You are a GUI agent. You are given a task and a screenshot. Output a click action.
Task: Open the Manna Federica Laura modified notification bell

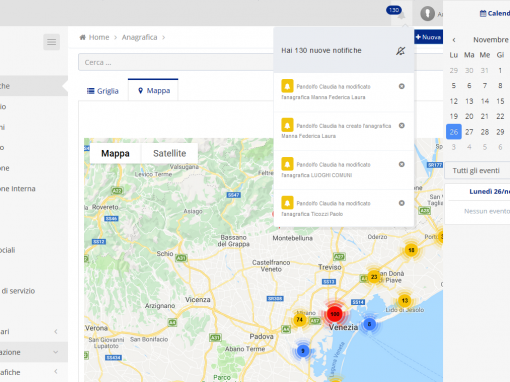click(287, 86)
